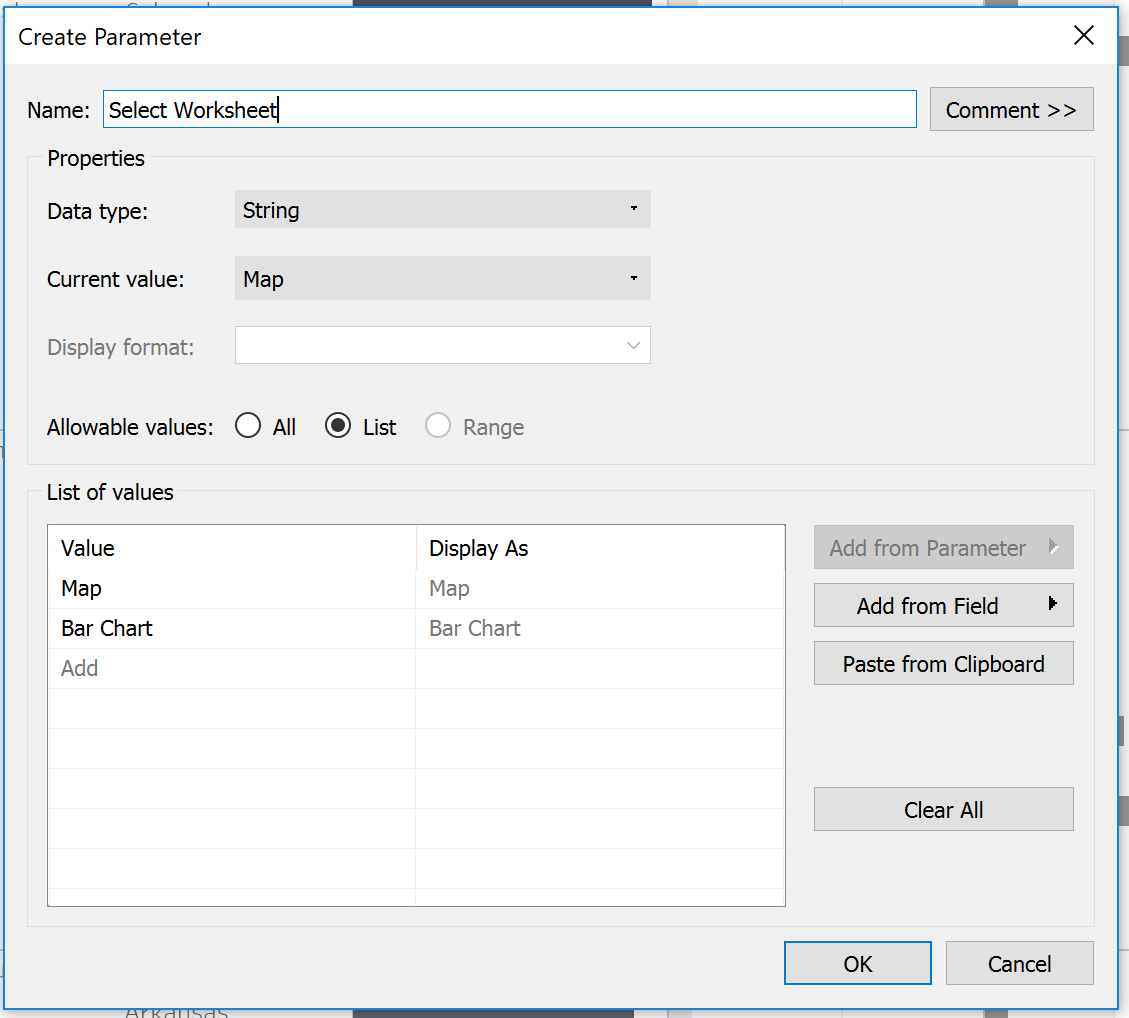Confirm with the OK button

coord(858,963)
